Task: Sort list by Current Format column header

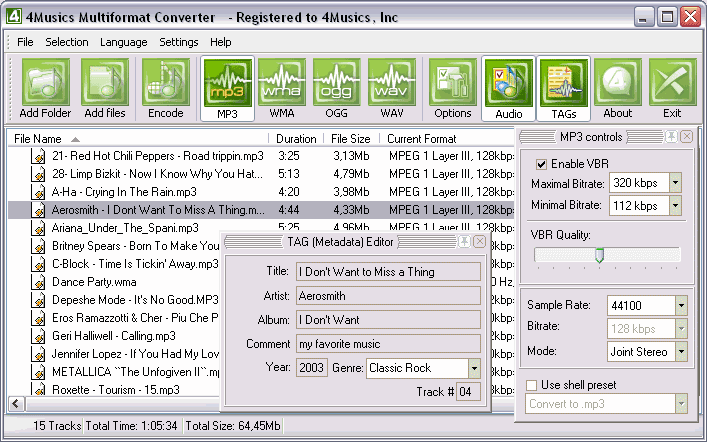Action: 447,138
